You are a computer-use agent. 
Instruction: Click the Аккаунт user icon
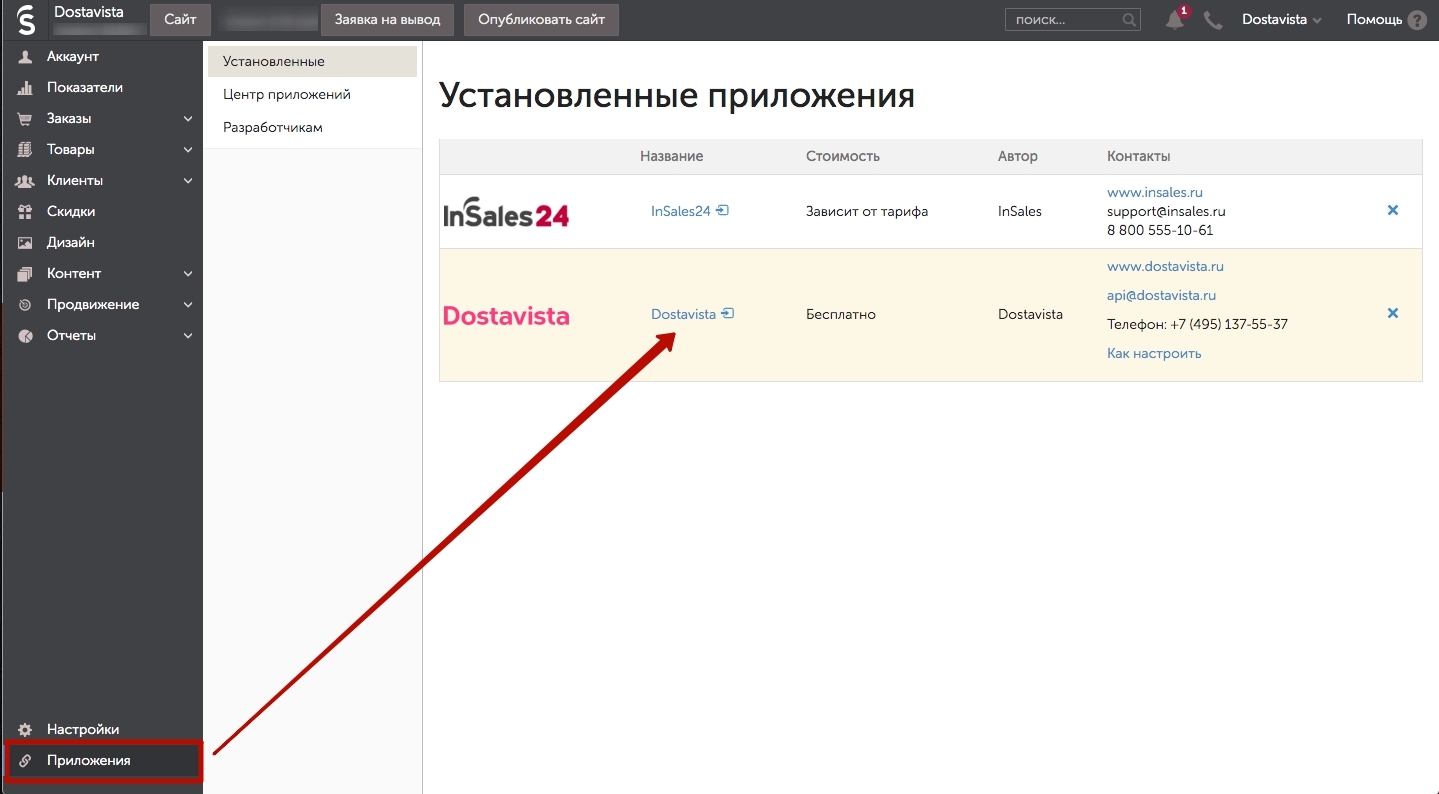26,57
